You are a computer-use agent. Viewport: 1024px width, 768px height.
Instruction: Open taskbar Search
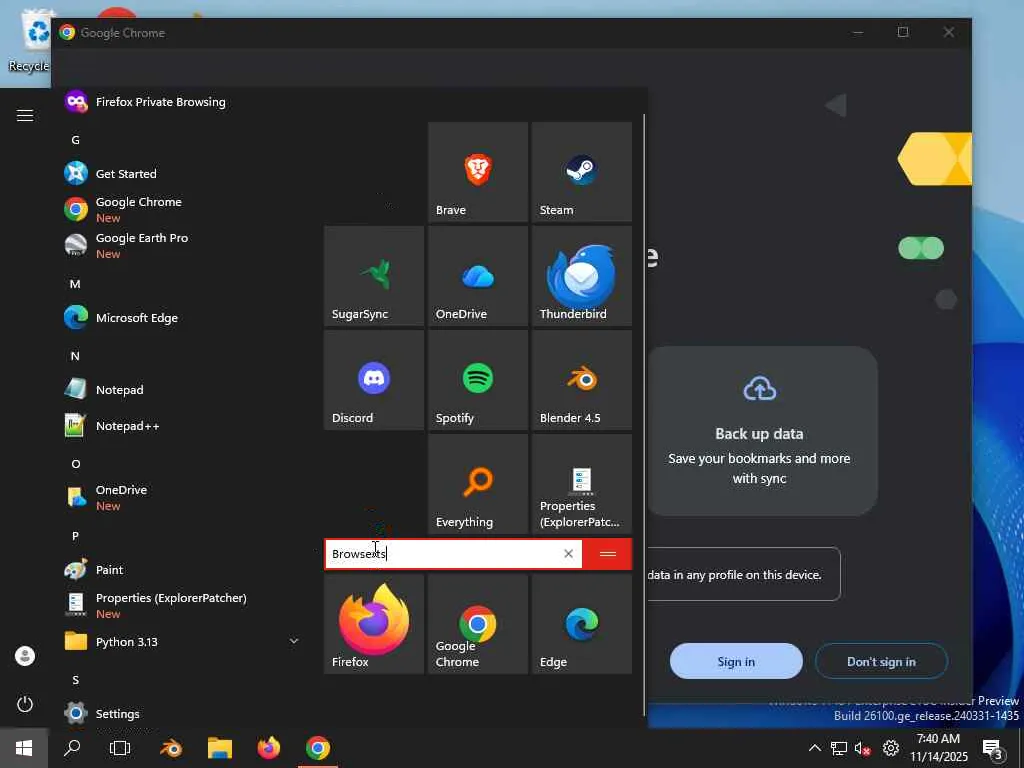72,748
